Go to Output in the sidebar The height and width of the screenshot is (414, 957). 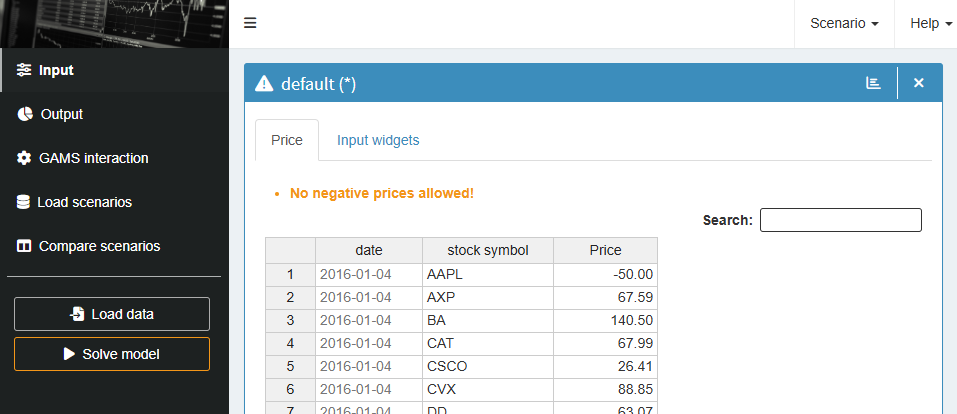click(61, 114)
